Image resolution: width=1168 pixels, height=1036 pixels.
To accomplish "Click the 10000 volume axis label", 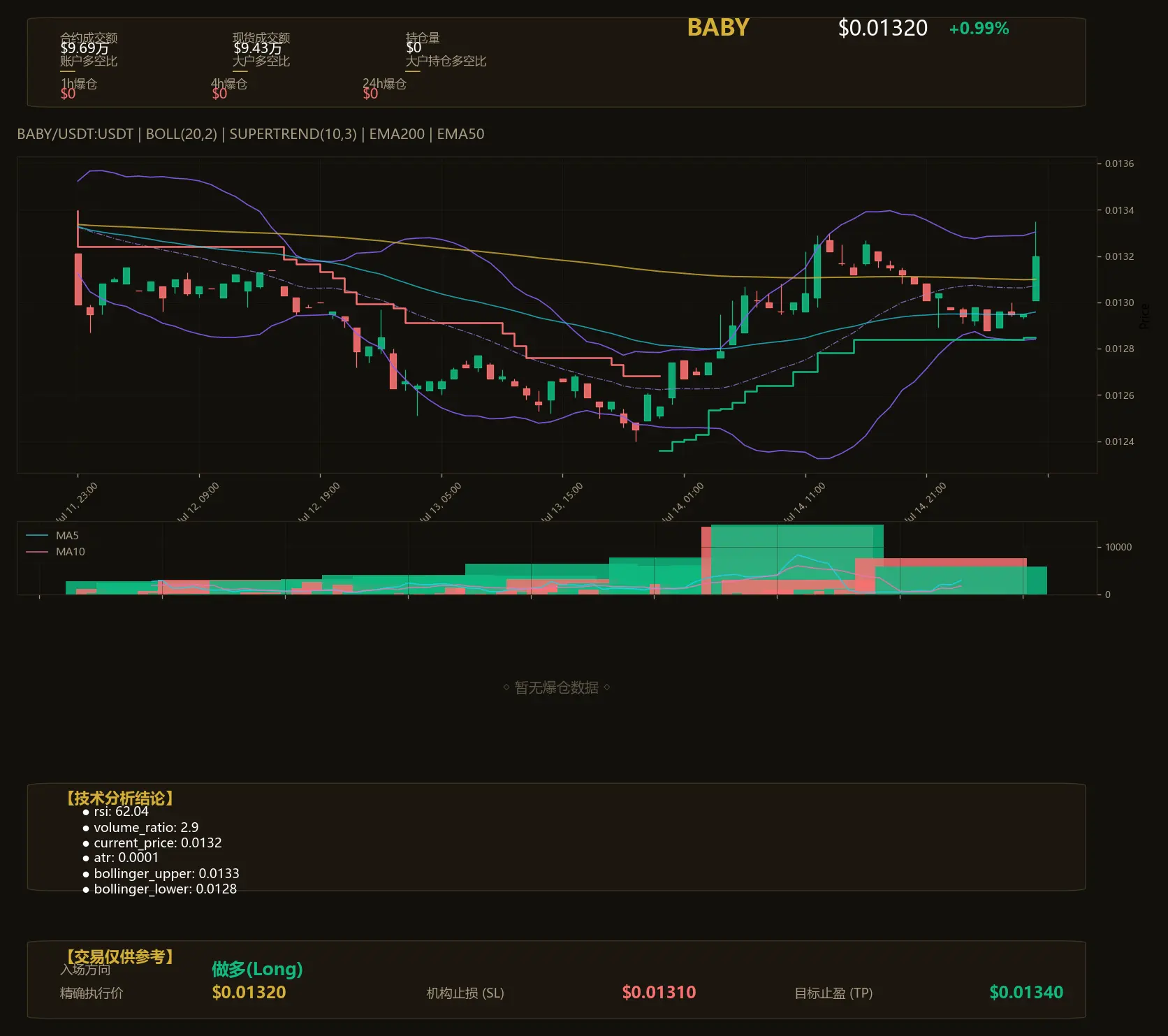I will 1118,547.
